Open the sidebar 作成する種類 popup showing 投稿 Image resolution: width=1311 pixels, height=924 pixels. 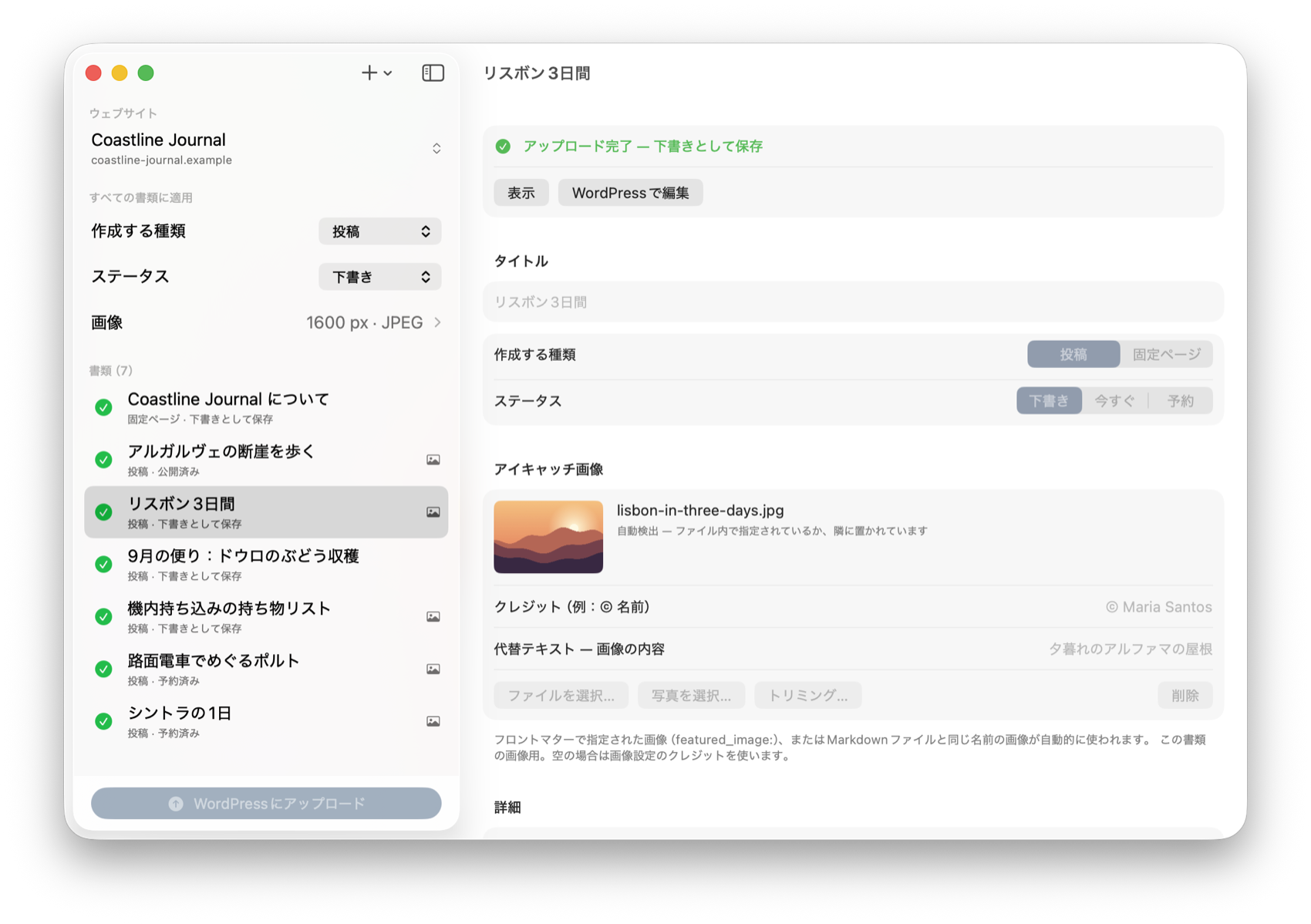point(380,231)
